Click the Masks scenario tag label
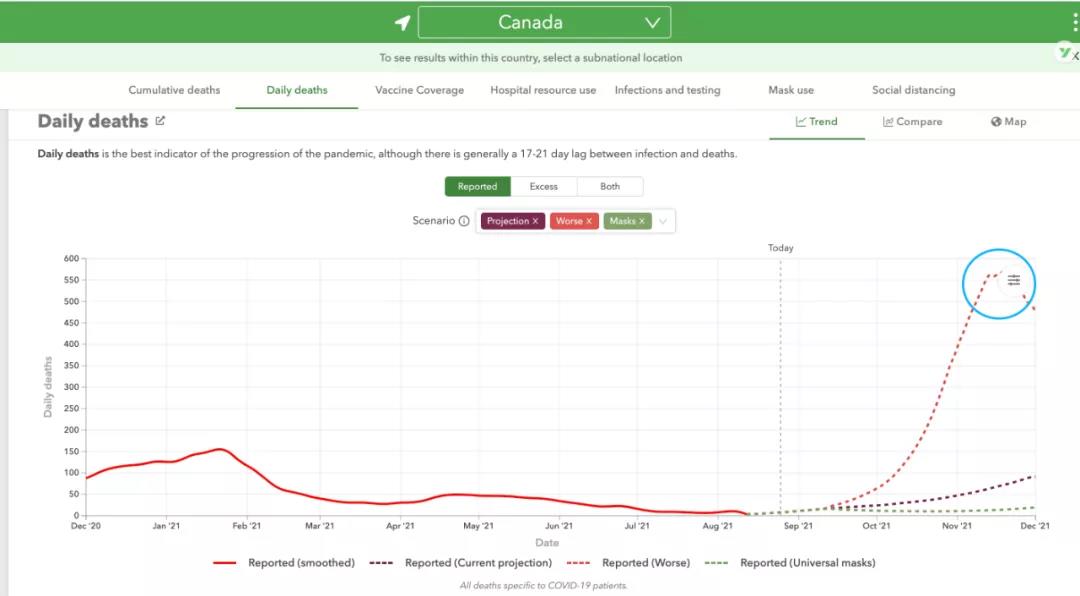Screen dimensions: 1080x596 point(623,221)
